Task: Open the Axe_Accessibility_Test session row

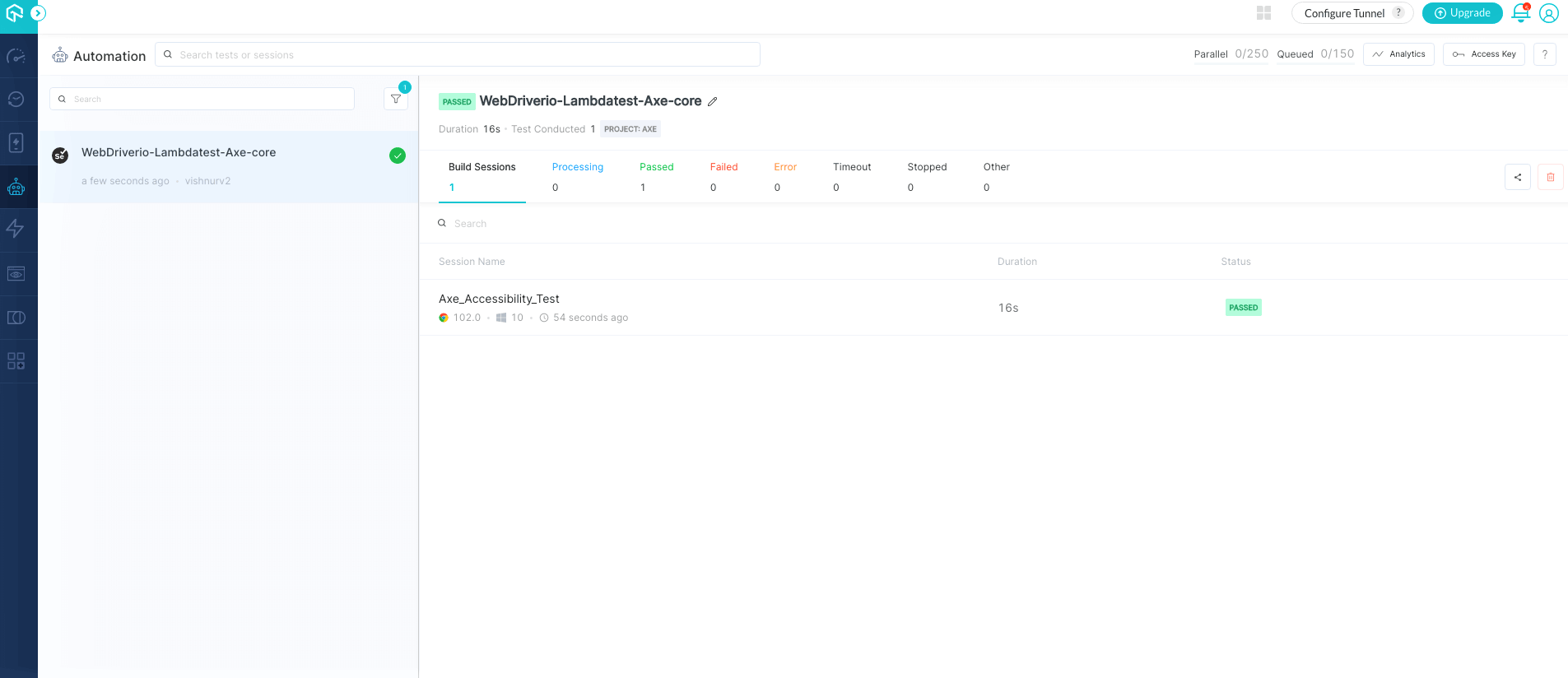Action: click(499, 299)
